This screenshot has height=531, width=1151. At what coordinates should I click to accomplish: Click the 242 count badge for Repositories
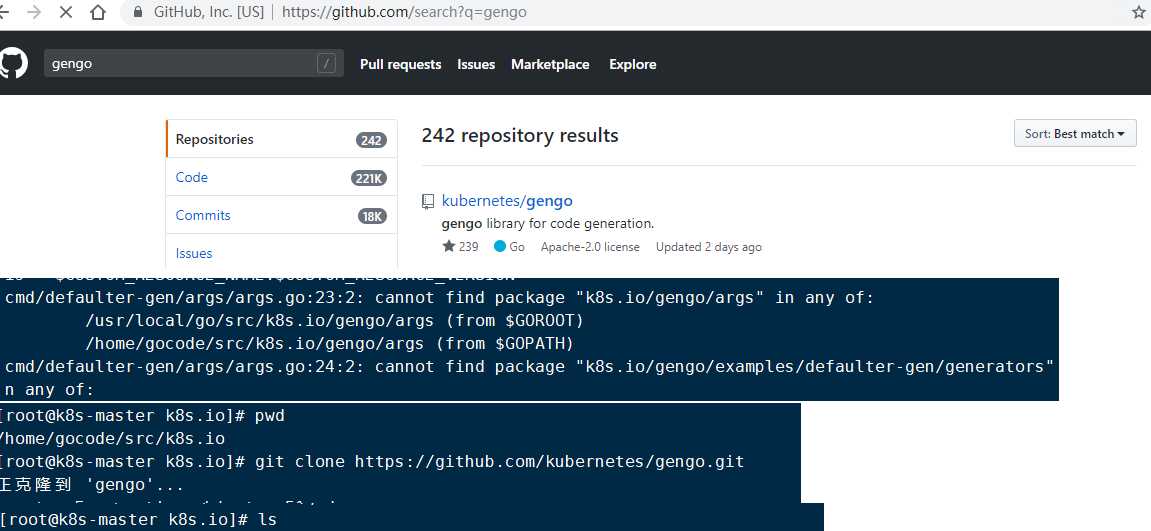tap(371, 140)
